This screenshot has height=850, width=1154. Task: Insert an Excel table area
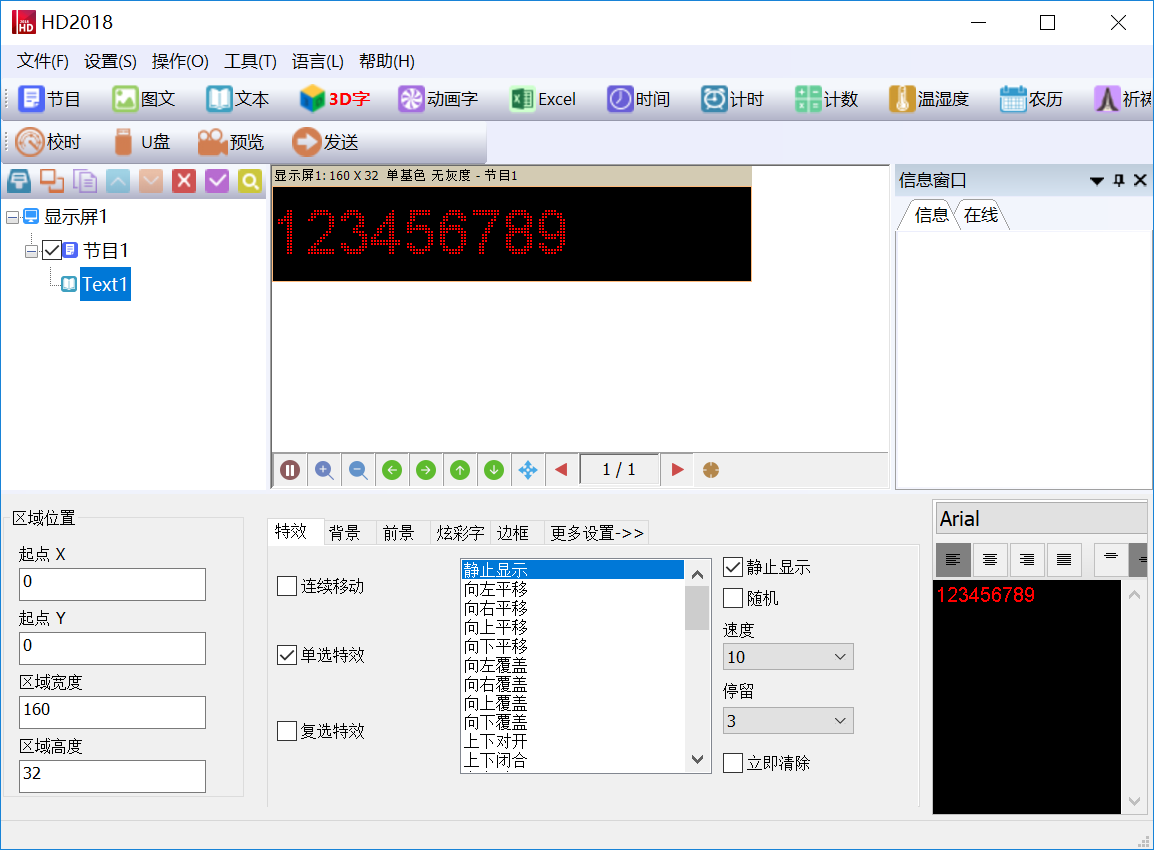tap(543, 99)
